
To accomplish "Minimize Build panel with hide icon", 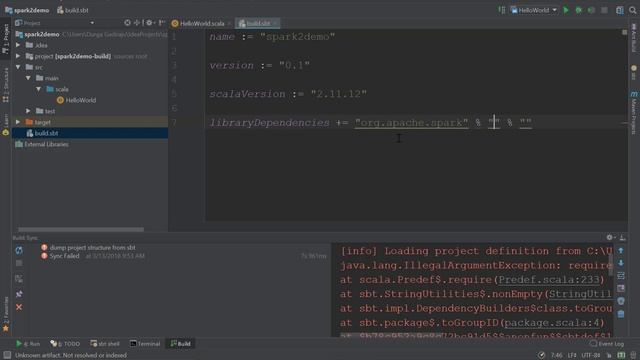I will coord(622,237).
